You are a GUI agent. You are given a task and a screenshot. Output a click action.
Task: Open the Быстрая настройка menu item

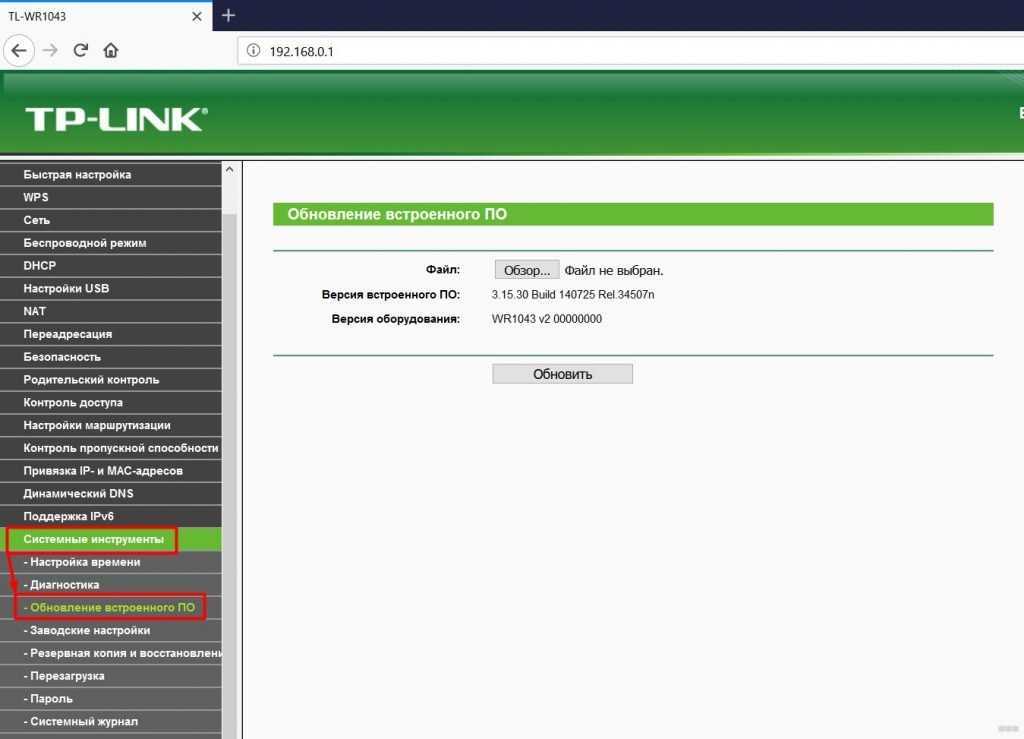pos(77,174)
